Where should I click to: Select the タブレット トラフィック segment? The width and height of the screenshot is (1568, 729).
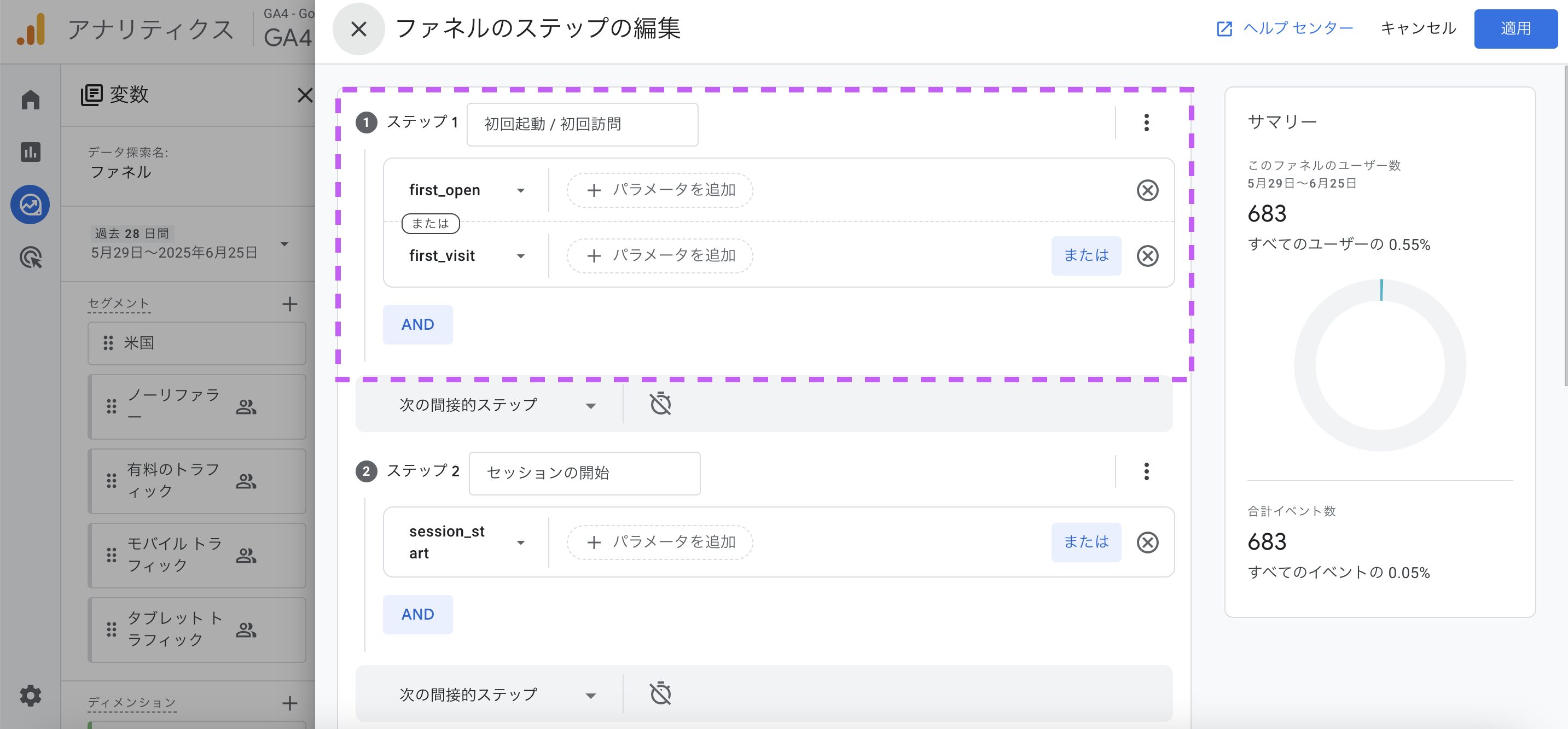pyautogui.click(x=196, y=629)
